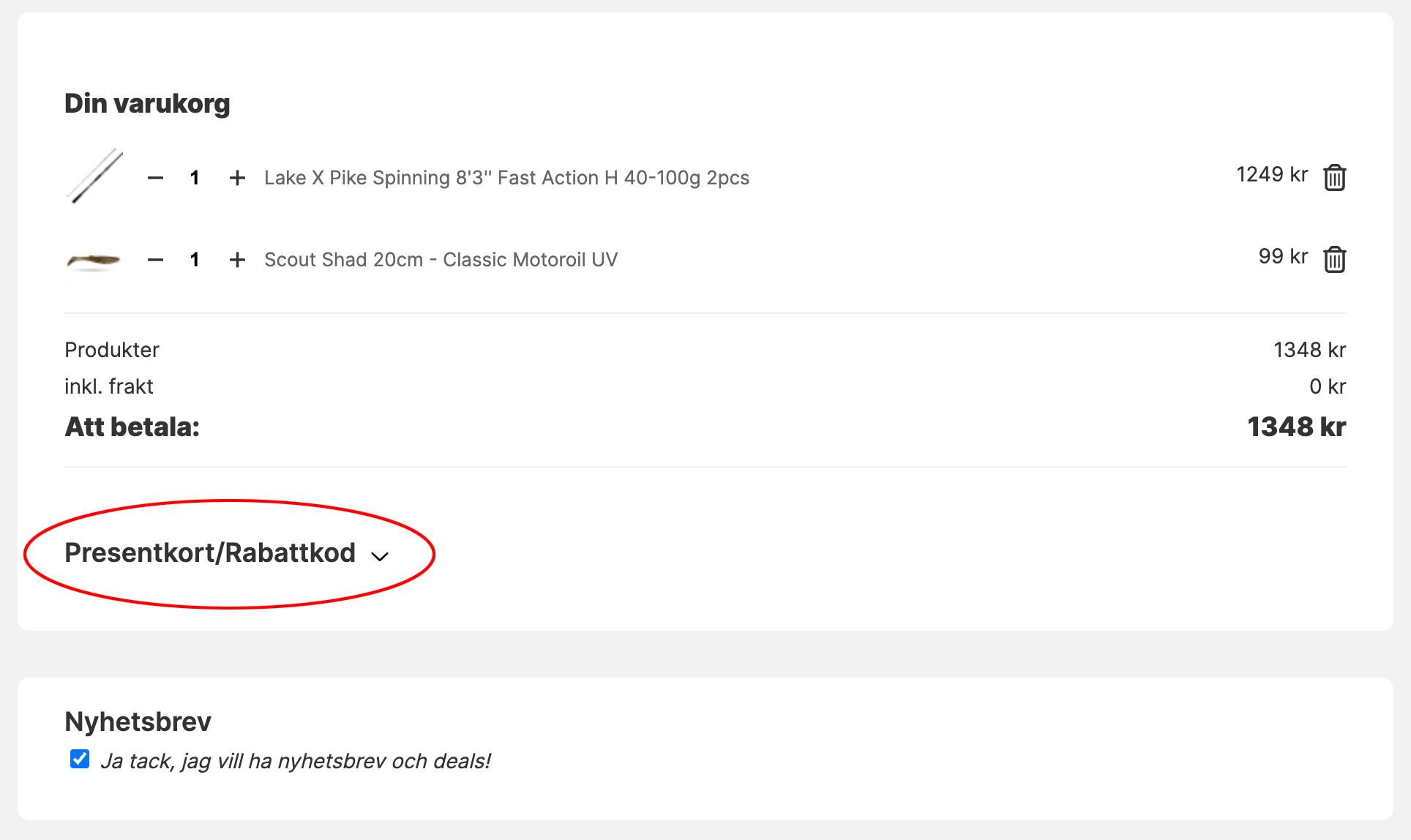Click the chevron next to Presentkort/Rabattkod
This screenshot has height=840, width=1411.
[x=380, y=557]
